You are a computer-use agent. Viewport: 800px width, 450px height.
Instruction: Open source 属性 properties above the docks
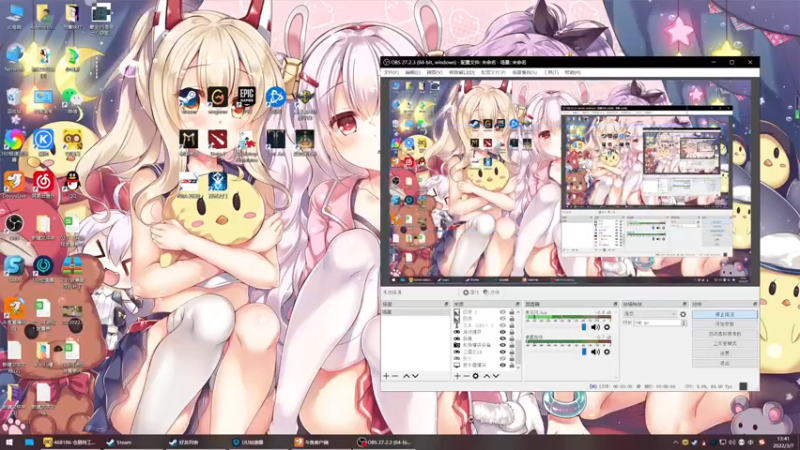pyautogui.click(x=470, y=292)
